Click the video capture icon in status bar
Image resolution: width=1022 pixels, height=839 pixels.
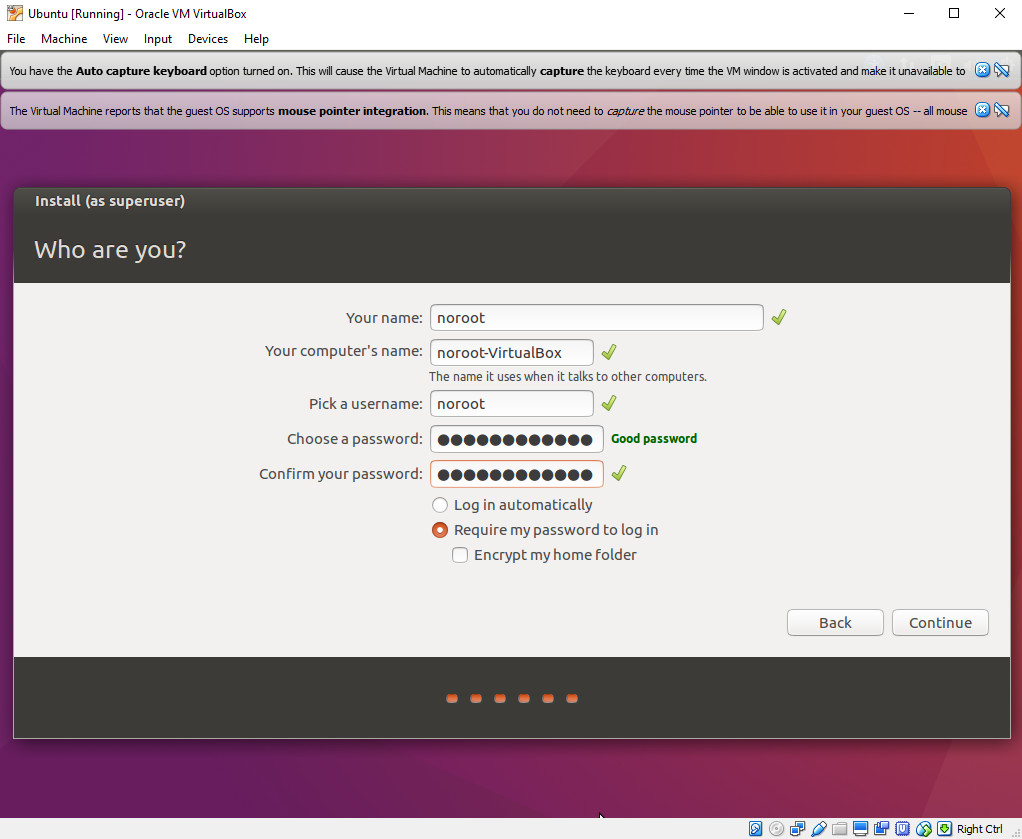click(x=881, y=829)
